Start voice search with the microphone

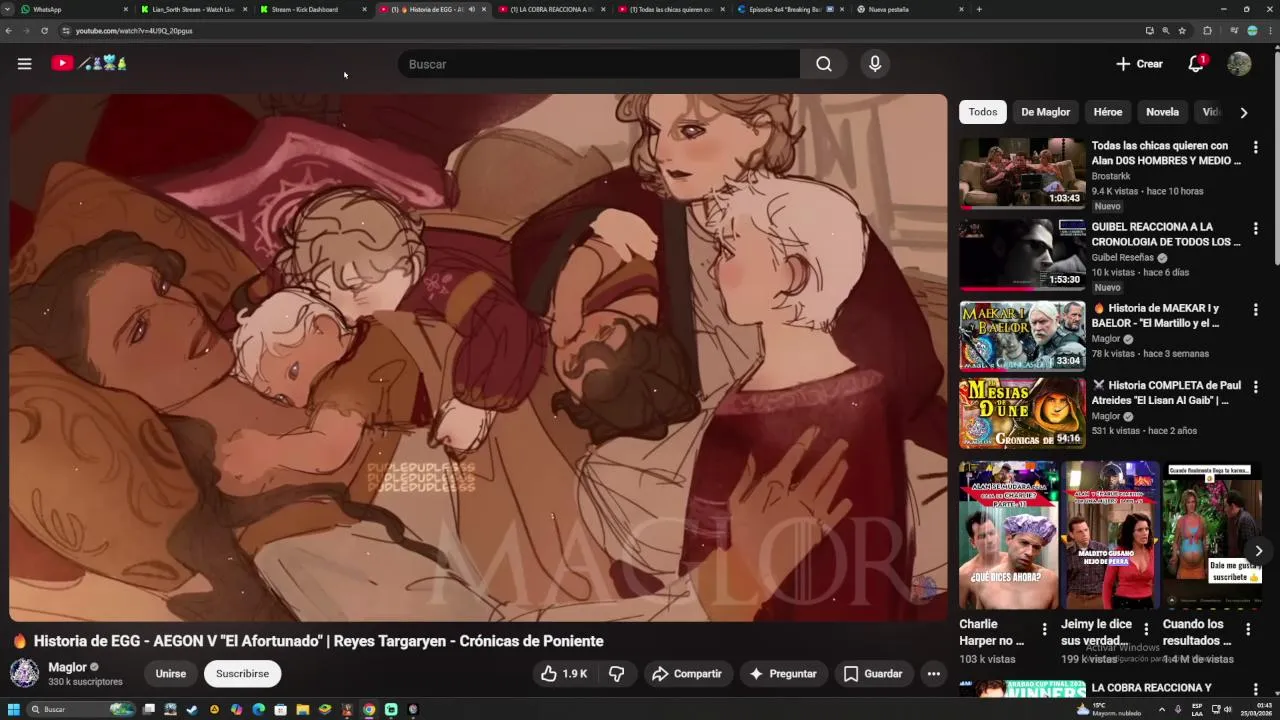(x=875, y=64)
